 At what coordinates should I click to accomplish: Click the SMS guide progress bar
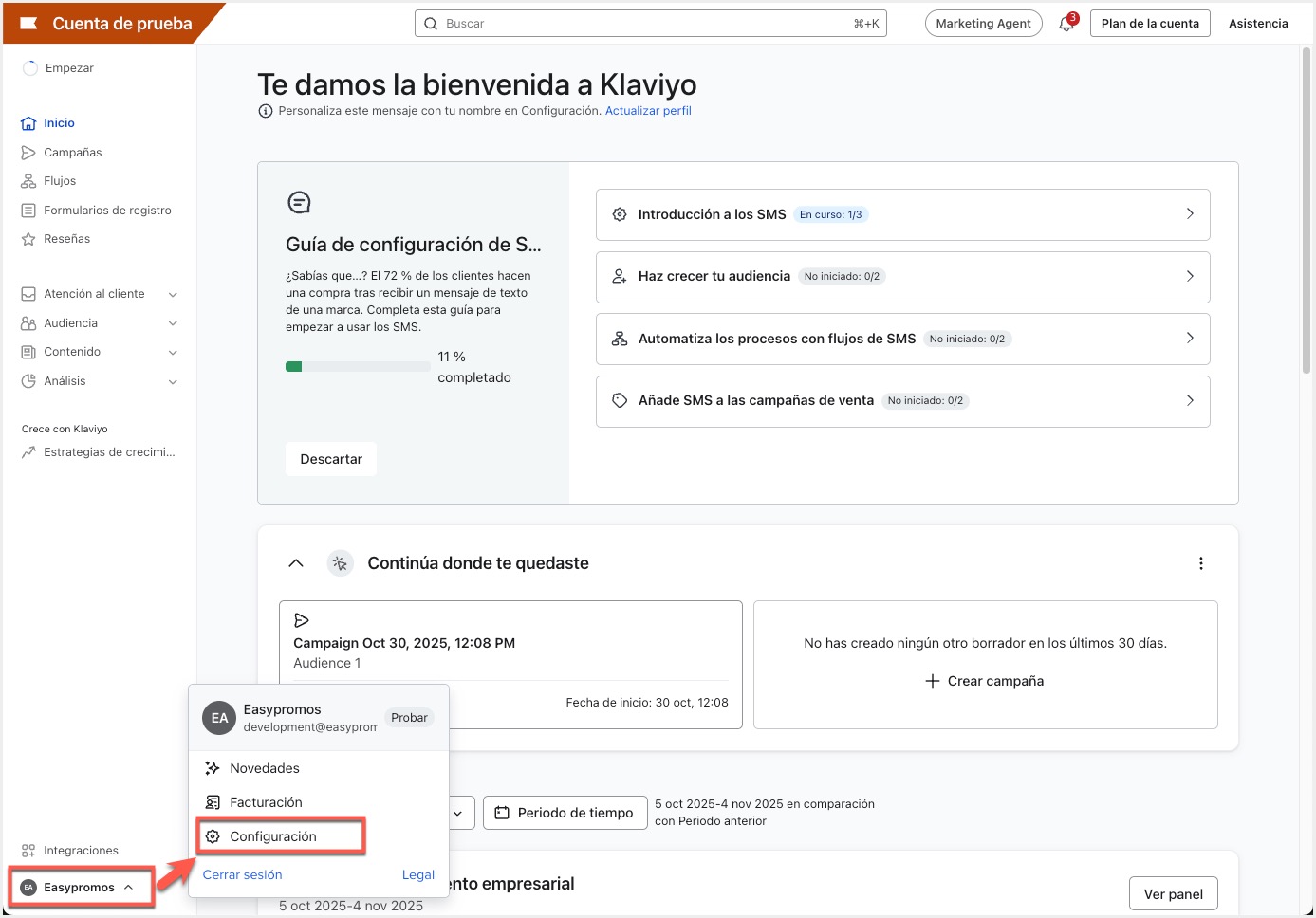(357, 365)
